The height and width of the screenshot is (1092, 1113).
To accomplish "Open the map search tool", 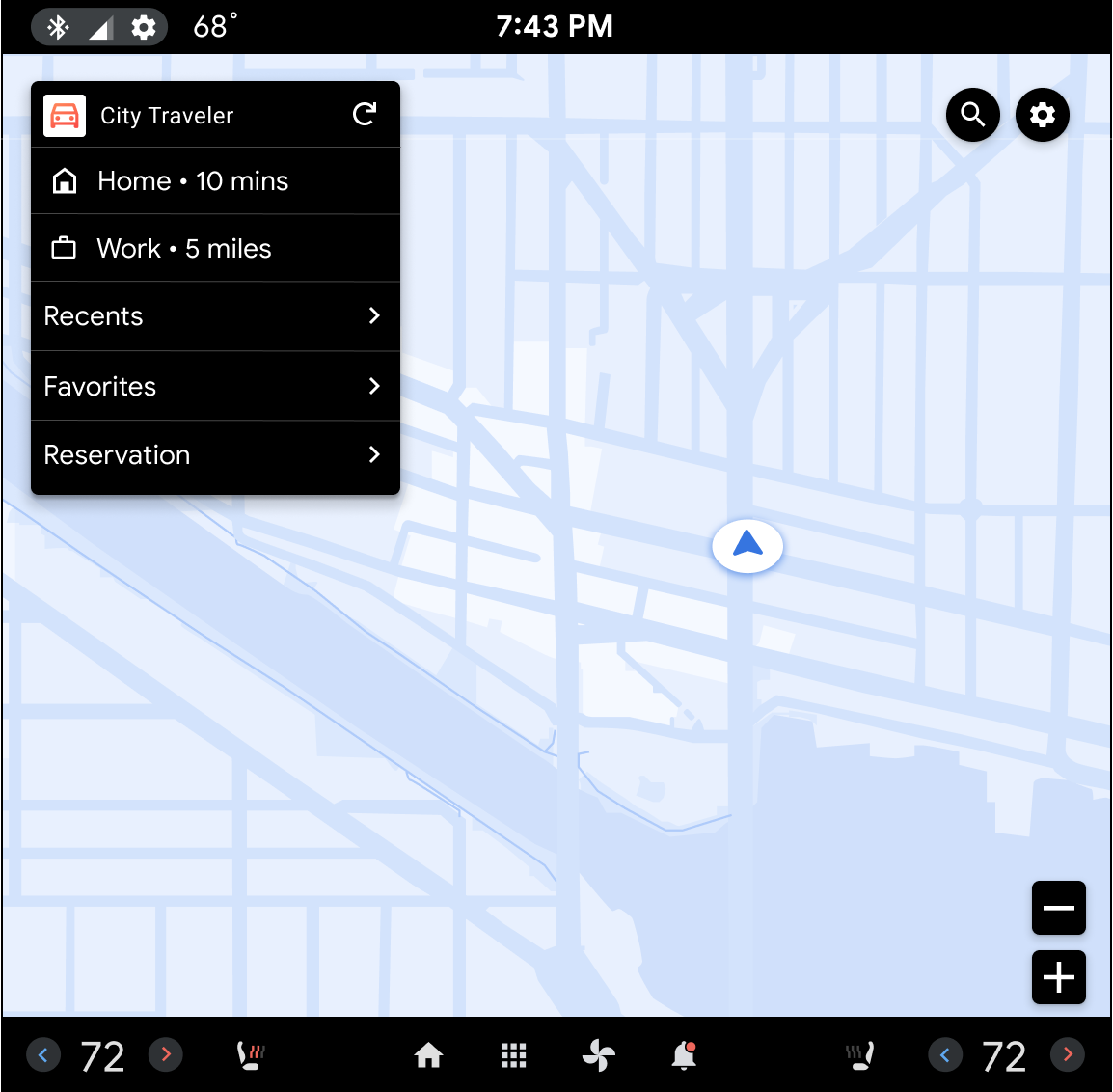I will click(972, 115).
